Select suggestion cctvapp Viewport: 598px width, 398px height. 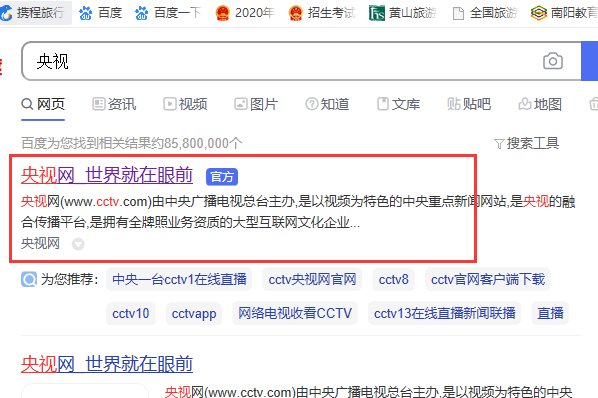194,313
